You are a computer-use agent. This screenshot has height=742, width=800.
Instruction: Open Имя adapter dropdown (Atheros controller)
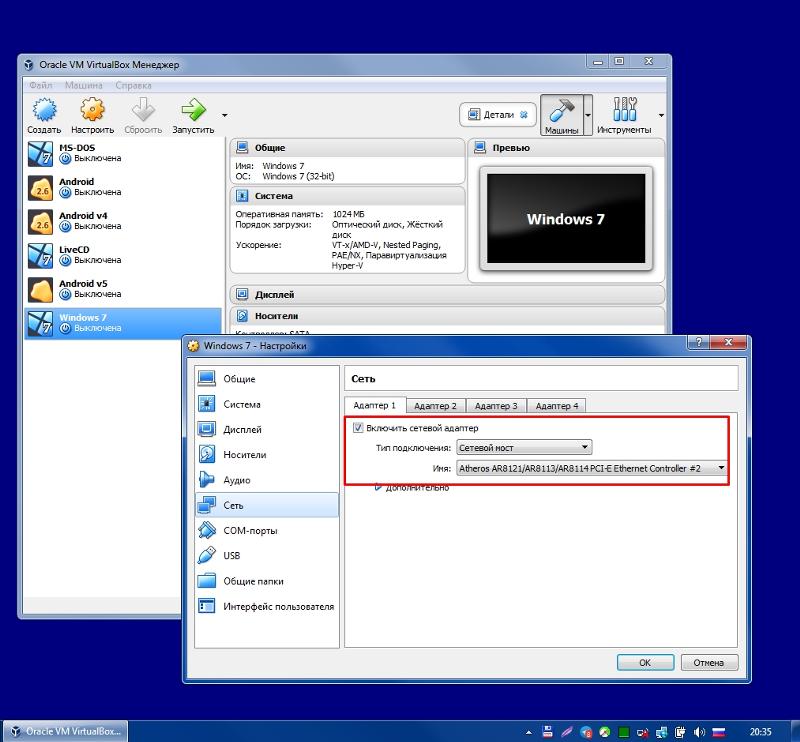[x=591, y=468]
